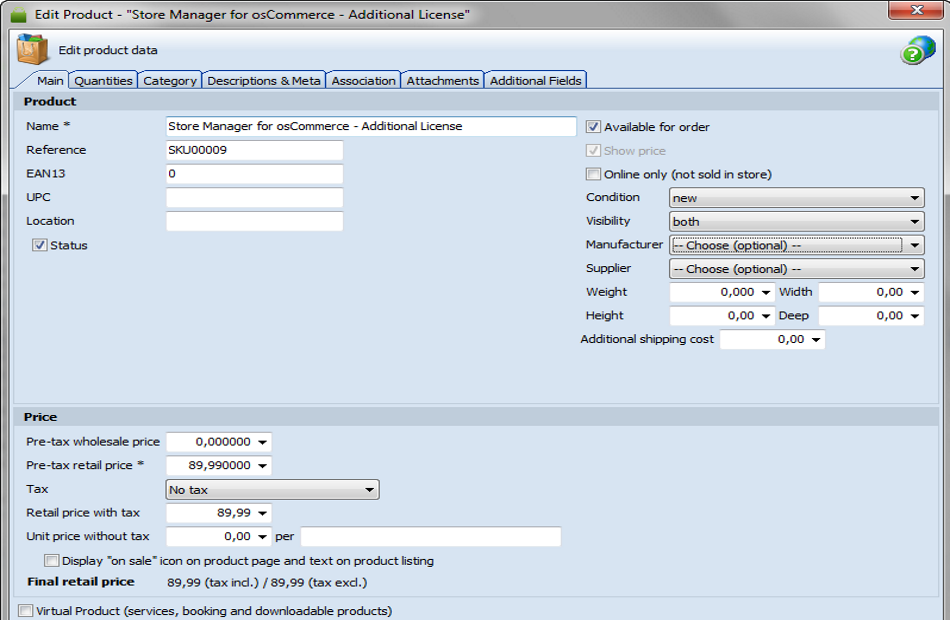
Task: Go to the Association tab
Action: 364,81
